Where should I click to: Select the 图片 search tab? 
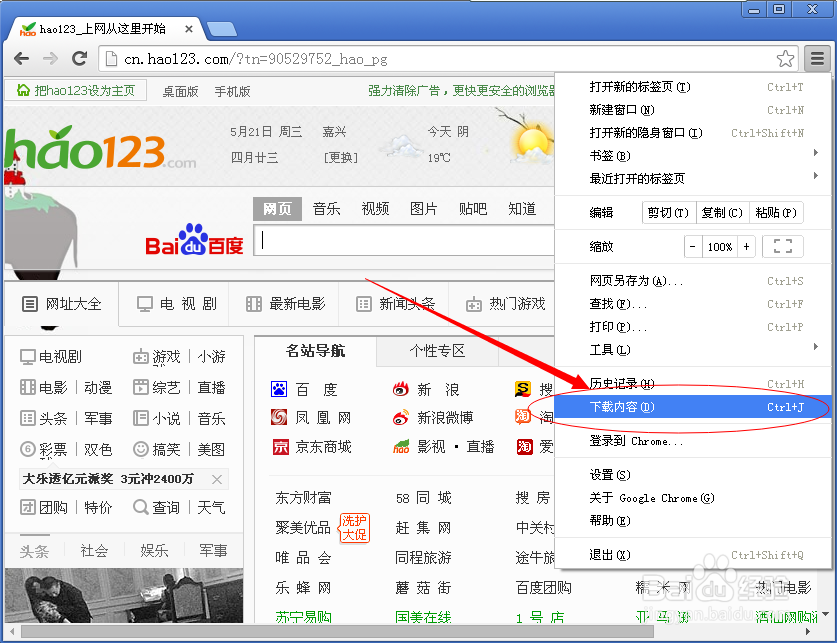tap(424, 209)
